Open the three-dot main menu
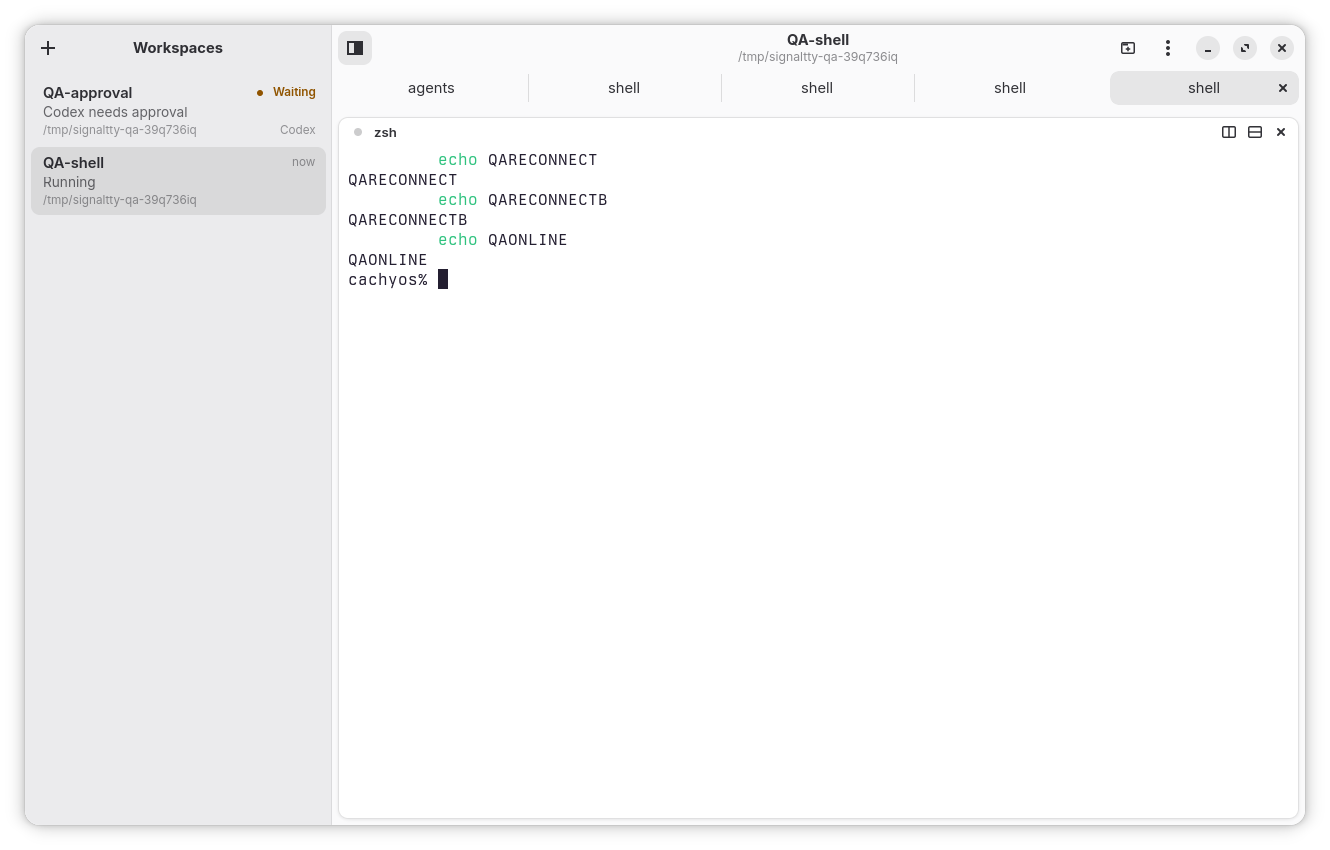This screenshot has height=850, width=1330. pyautogui.click(x=1167, y=48)
